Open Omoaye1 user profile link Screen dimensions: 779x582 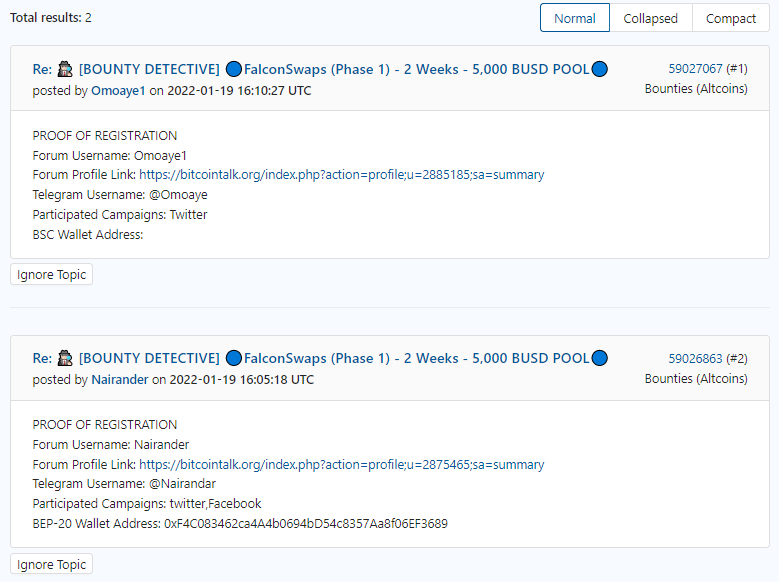pyautogui.click(x=118, y=91)
